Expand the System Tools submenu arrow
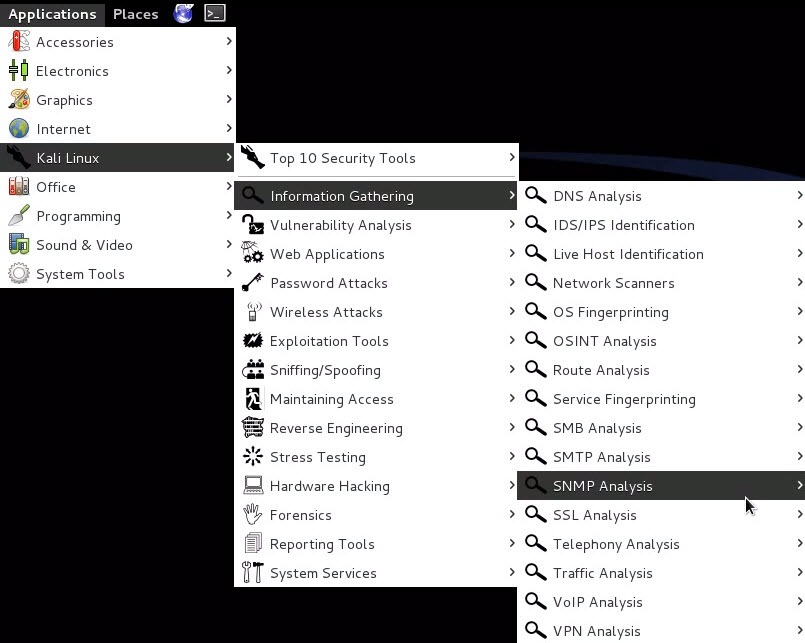The width and height of the screenshot is (805, 643). 229,273
